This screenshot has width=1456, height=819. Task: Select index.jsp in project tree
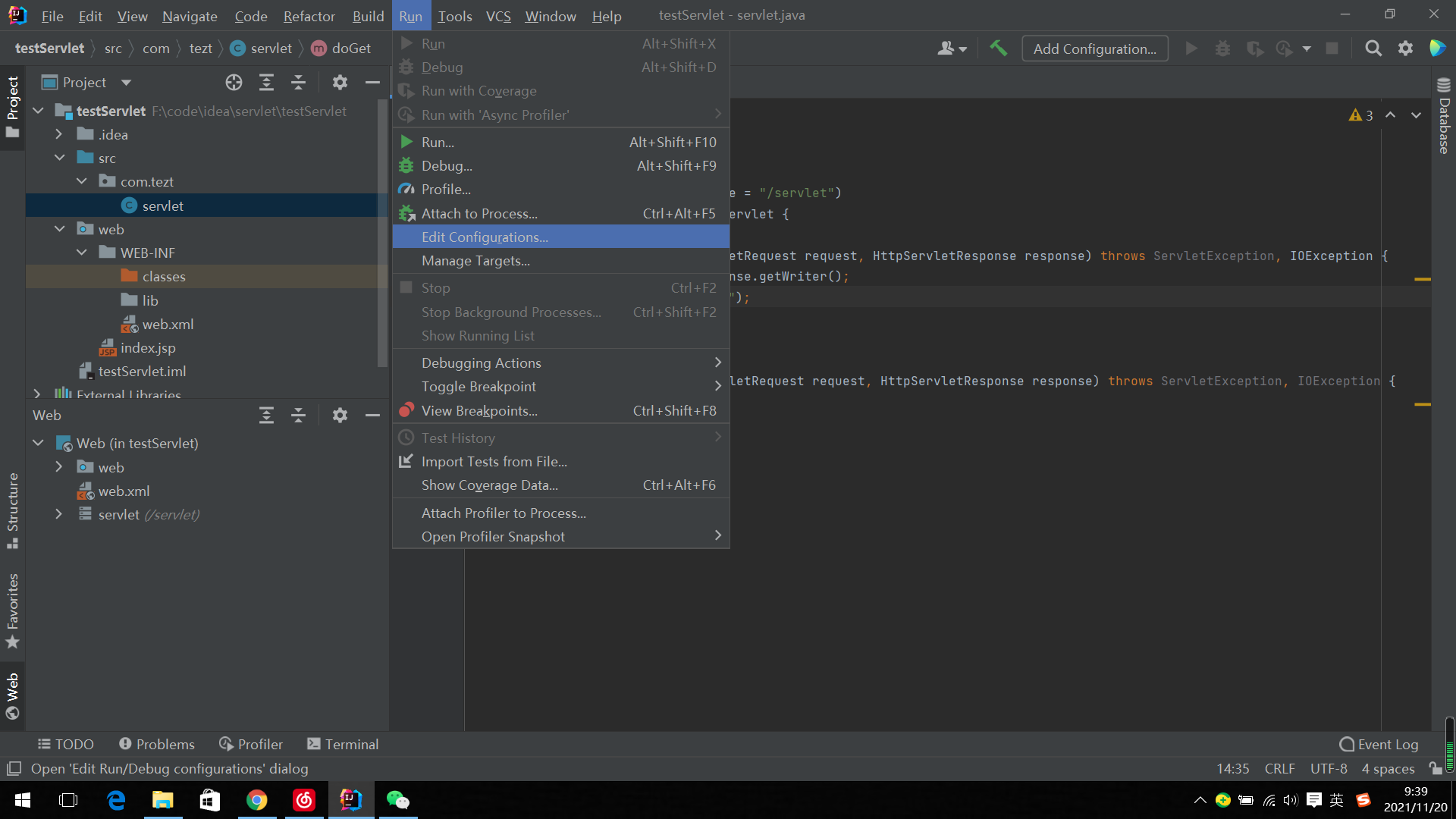point(147,347)
